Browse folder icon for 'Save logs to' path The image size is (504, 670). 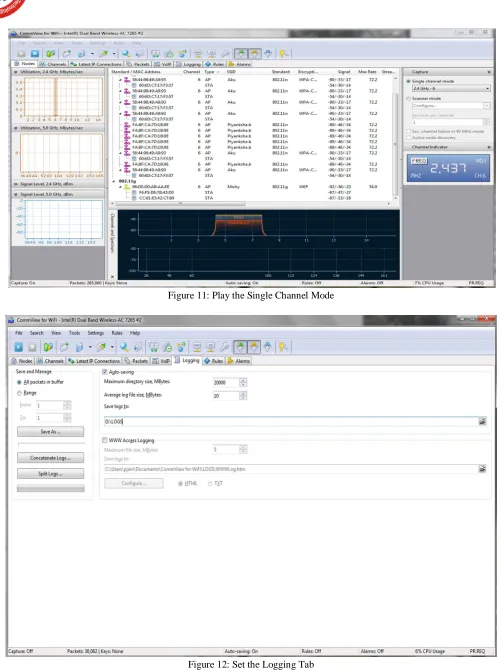point(482,422)
